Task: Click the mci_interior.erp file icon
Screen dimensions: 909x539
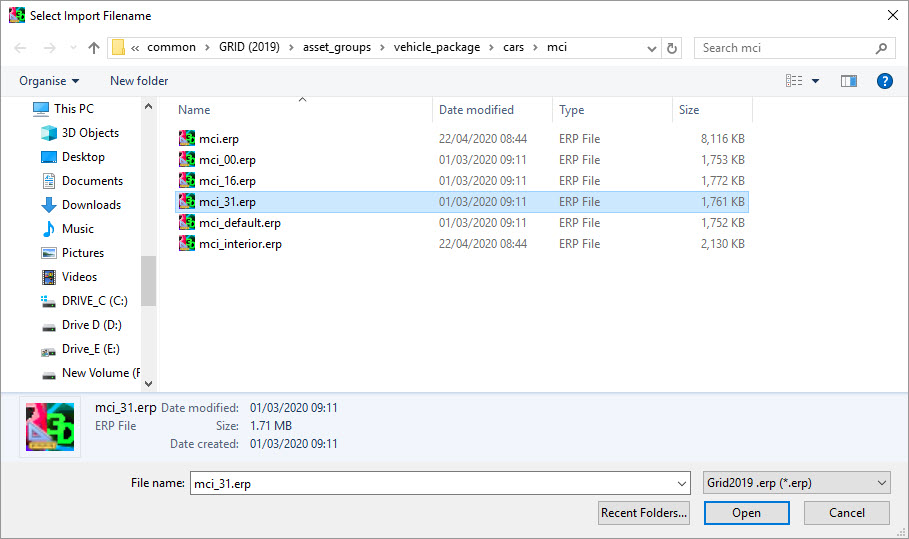Action: [x=187, y=243]
